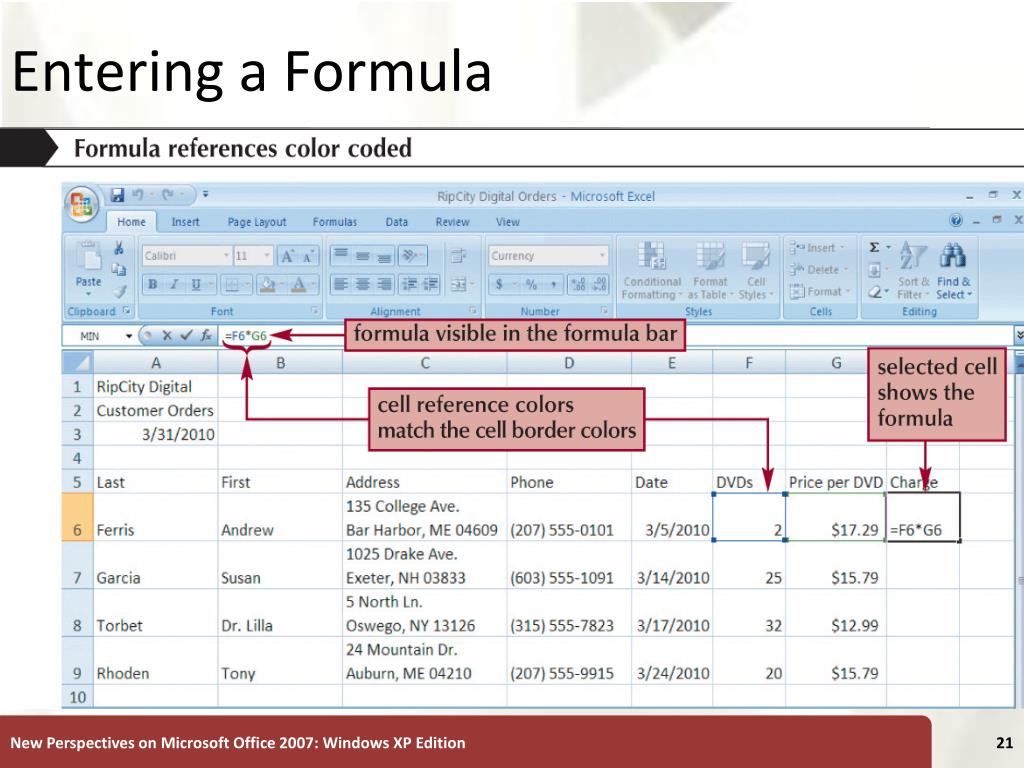Apply Comma Style format
This screenshot has height=768, width=1024.
tap(553, 284)
